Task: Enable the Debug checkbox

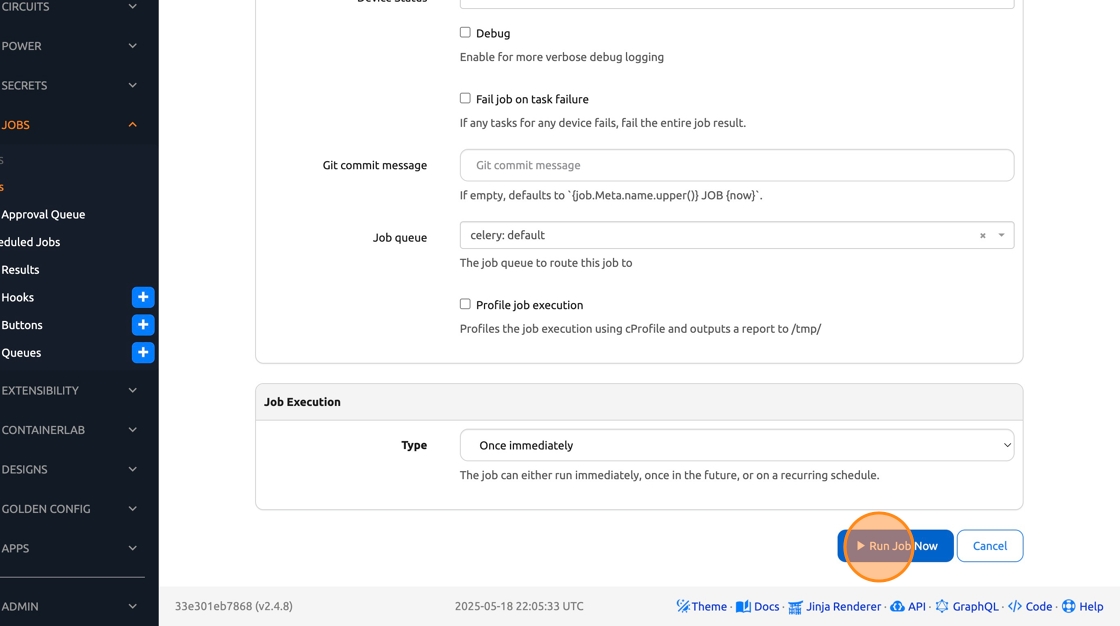Action: [x=465, y=33]
